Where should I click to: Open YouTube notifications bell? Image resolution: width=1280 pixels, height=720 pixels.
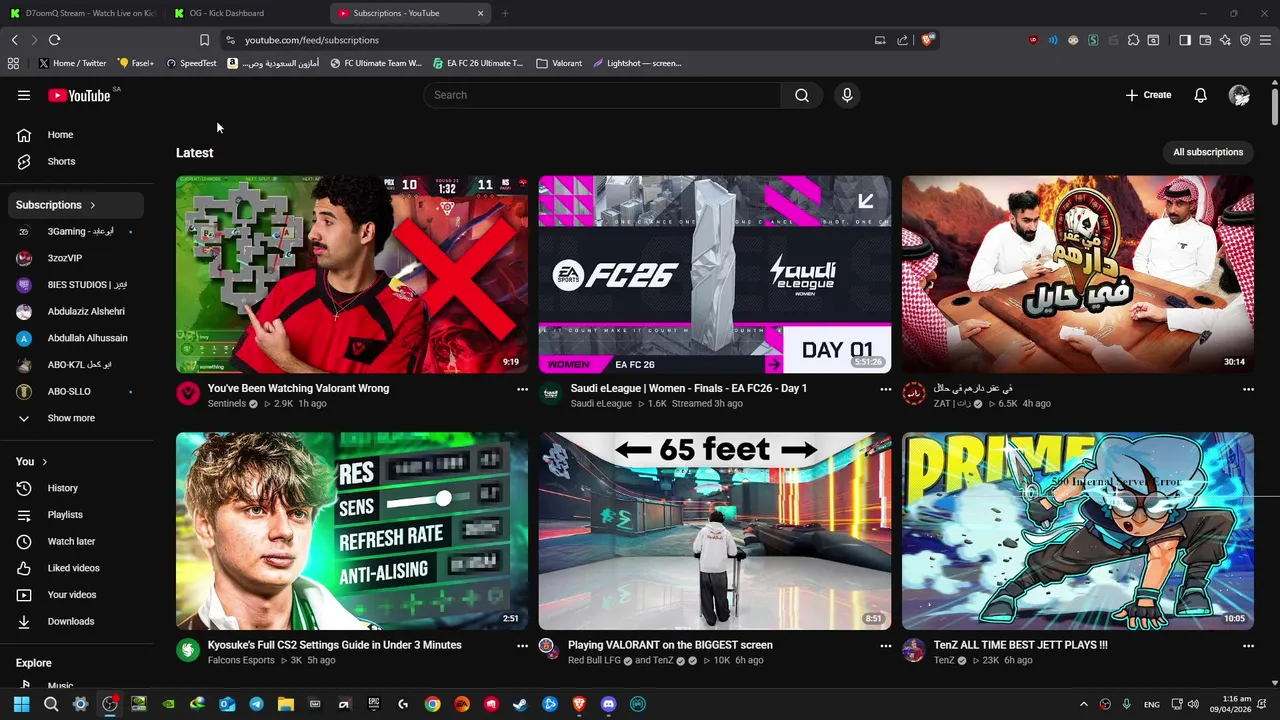[1200, 95]
